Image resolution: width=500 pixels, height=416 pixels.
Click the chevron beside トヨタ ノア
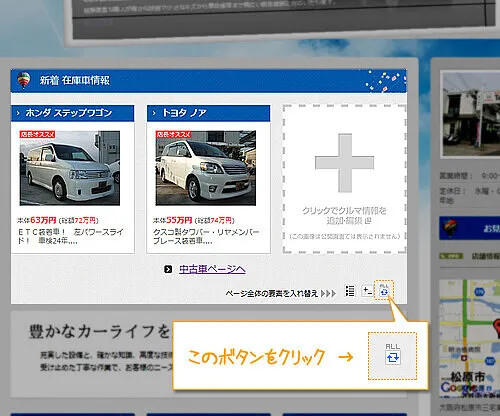[154, 114]
